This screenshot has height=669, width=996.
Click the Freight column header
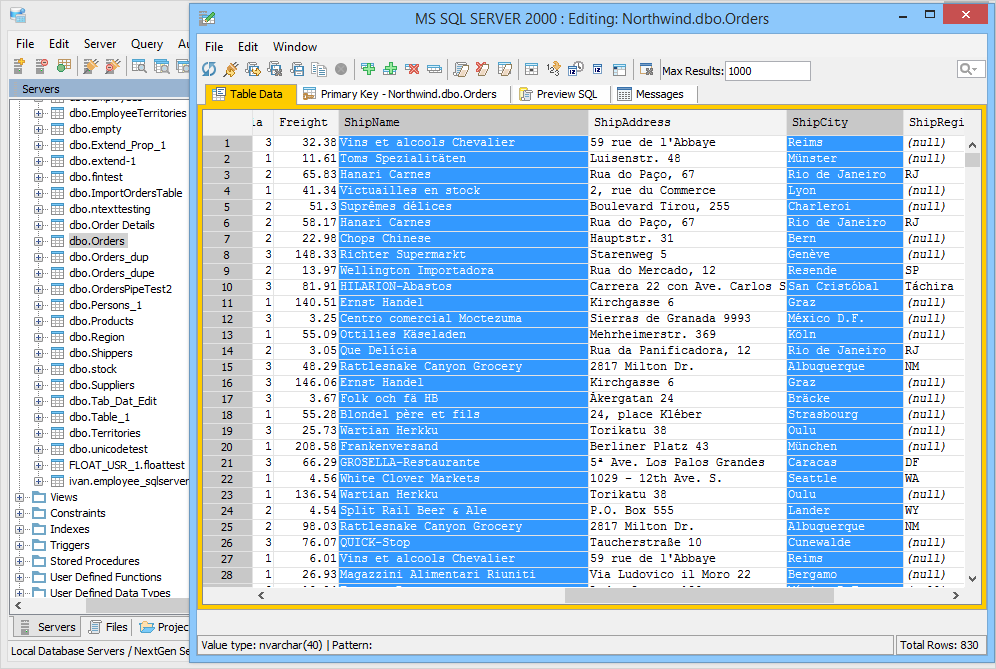tap(306, 123)
